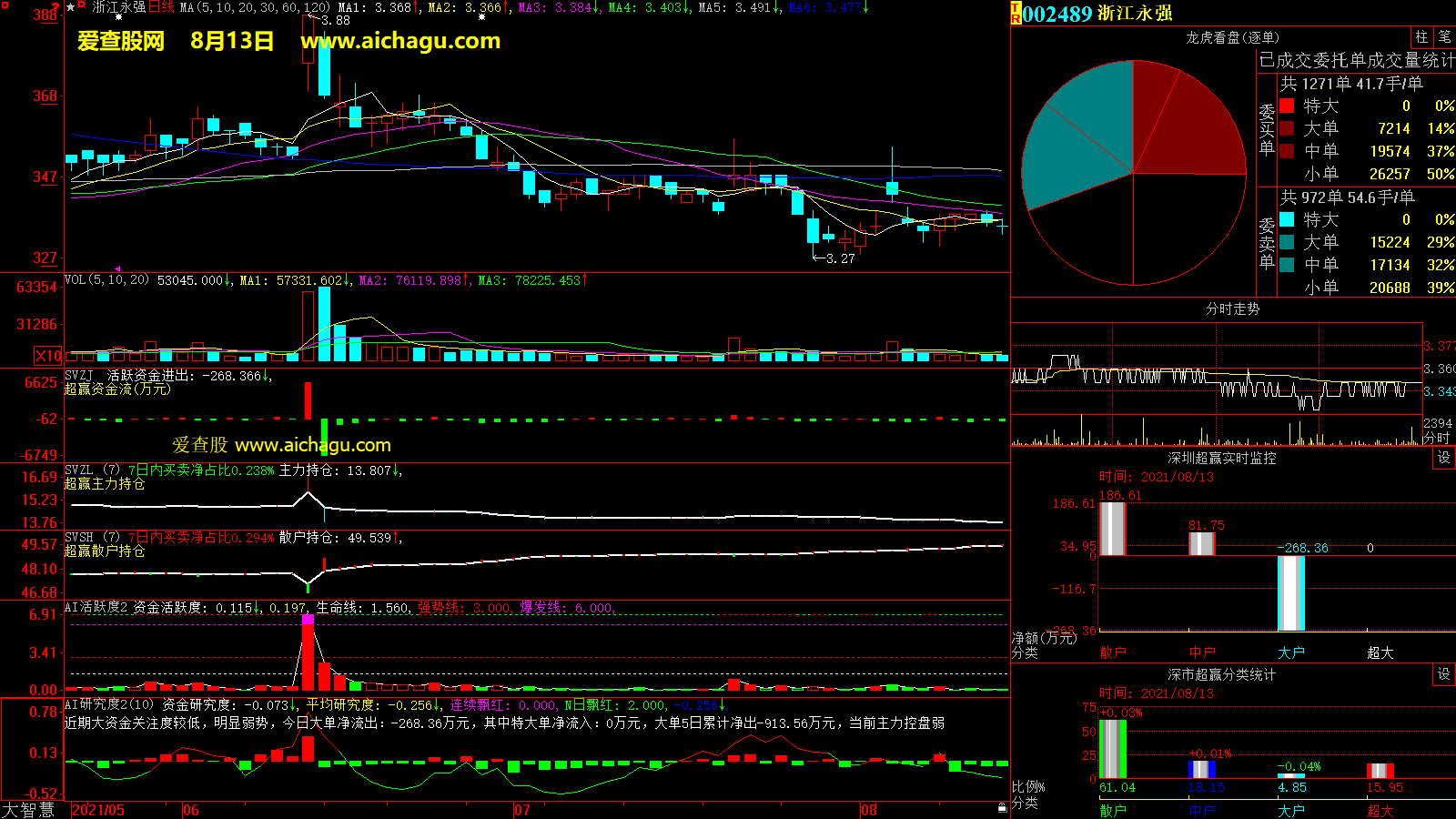Open 设 settings for 深圳超赢实时监控 panel
Viewport: 1456px width, 819px height.
click(1444, 458)
